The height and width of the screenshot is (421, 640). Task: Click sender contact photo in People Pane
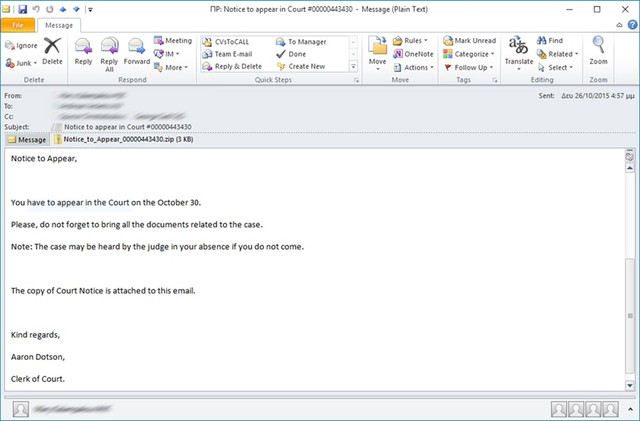coord(20,409)
